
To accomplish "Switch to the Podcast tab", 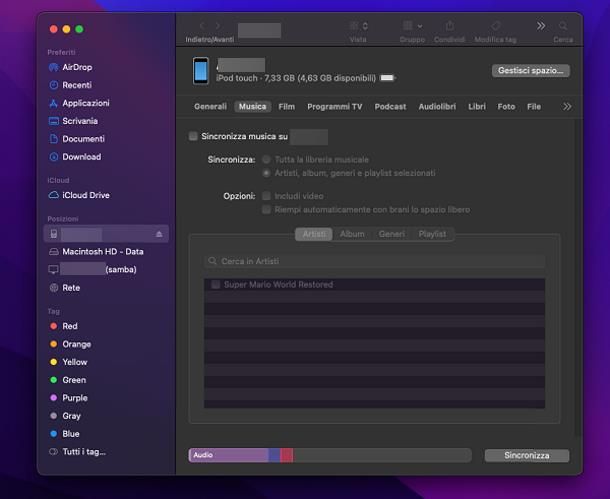I will [390, 106].
